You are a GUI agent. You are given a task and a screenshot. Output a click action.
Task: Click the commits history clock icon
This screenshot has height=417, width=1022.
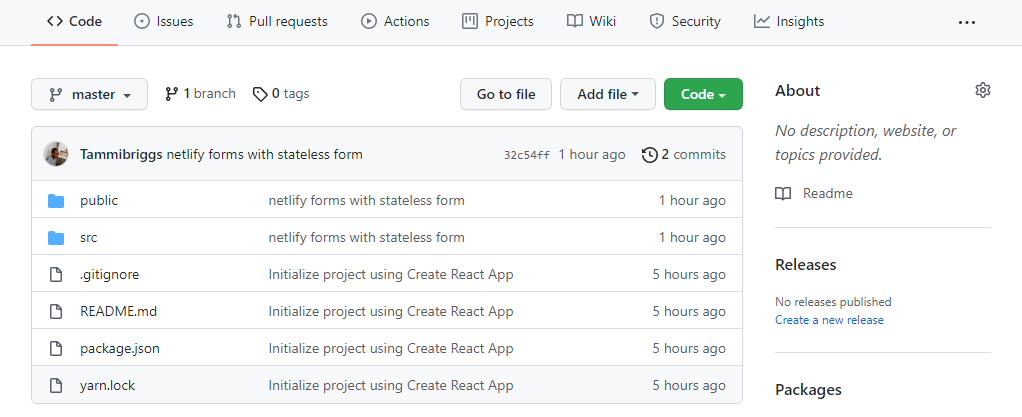coord(650,155)
